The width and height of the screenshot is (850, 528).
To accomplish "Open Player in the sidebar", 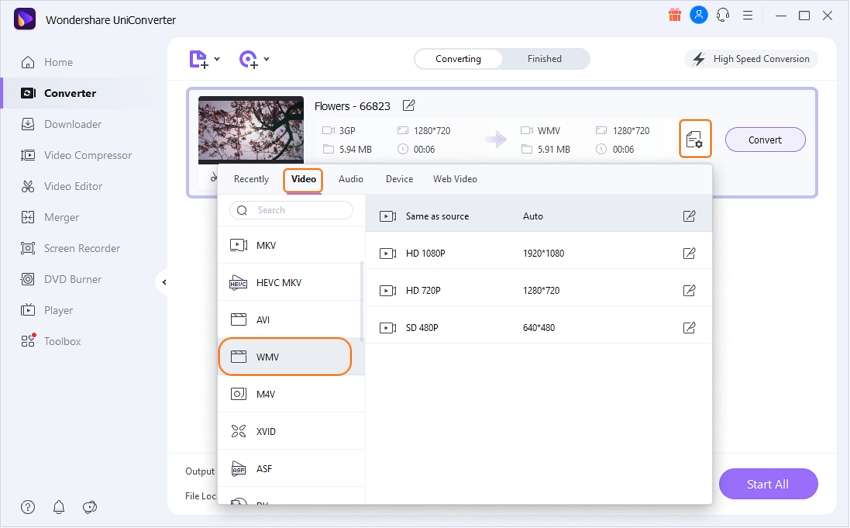I will [x=47, y=310].
